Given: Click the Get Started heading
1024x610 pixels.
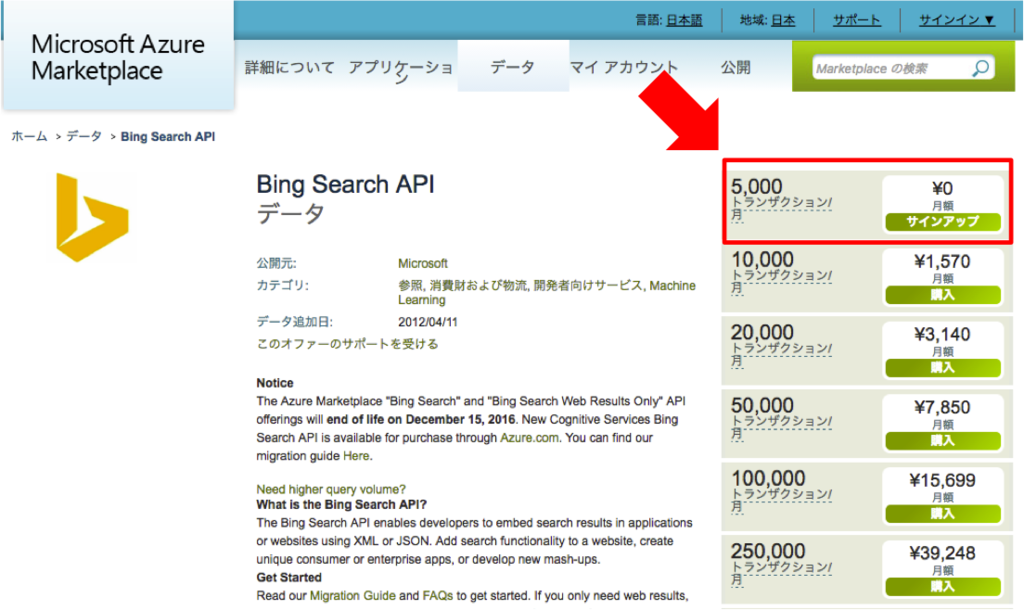Looking at the screenshot, I should point(289,577).
